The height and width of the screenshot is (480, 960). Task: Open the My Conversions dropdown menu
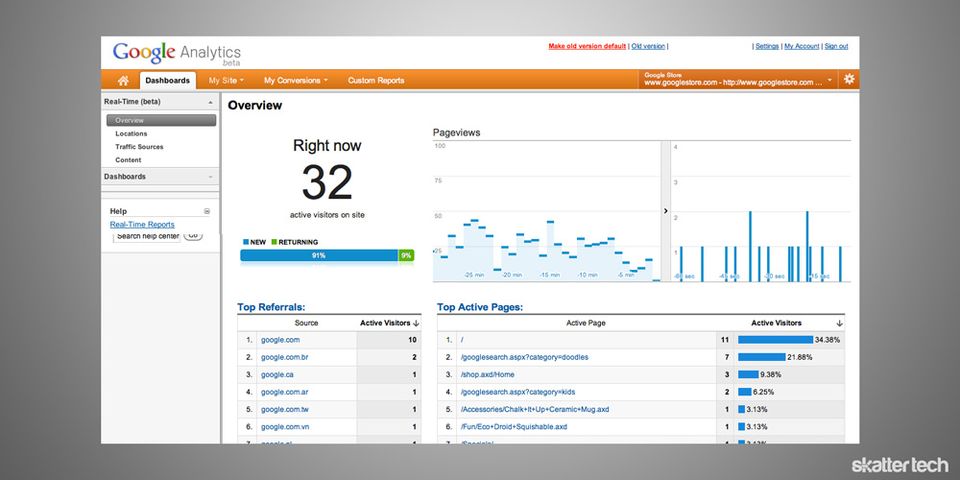[x=296, y=80]
